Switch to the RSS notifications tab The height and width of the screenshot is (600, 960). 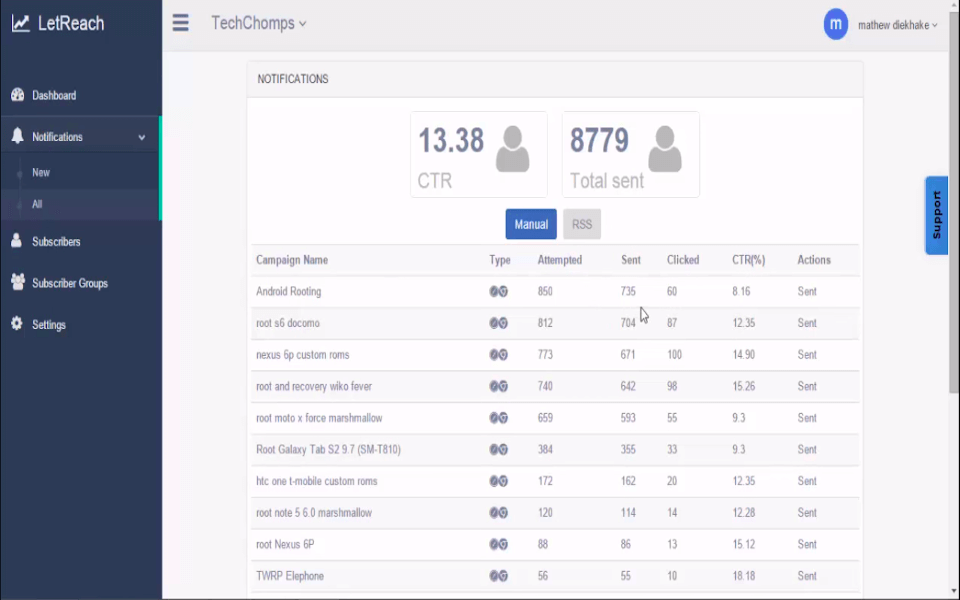[582, 224]
